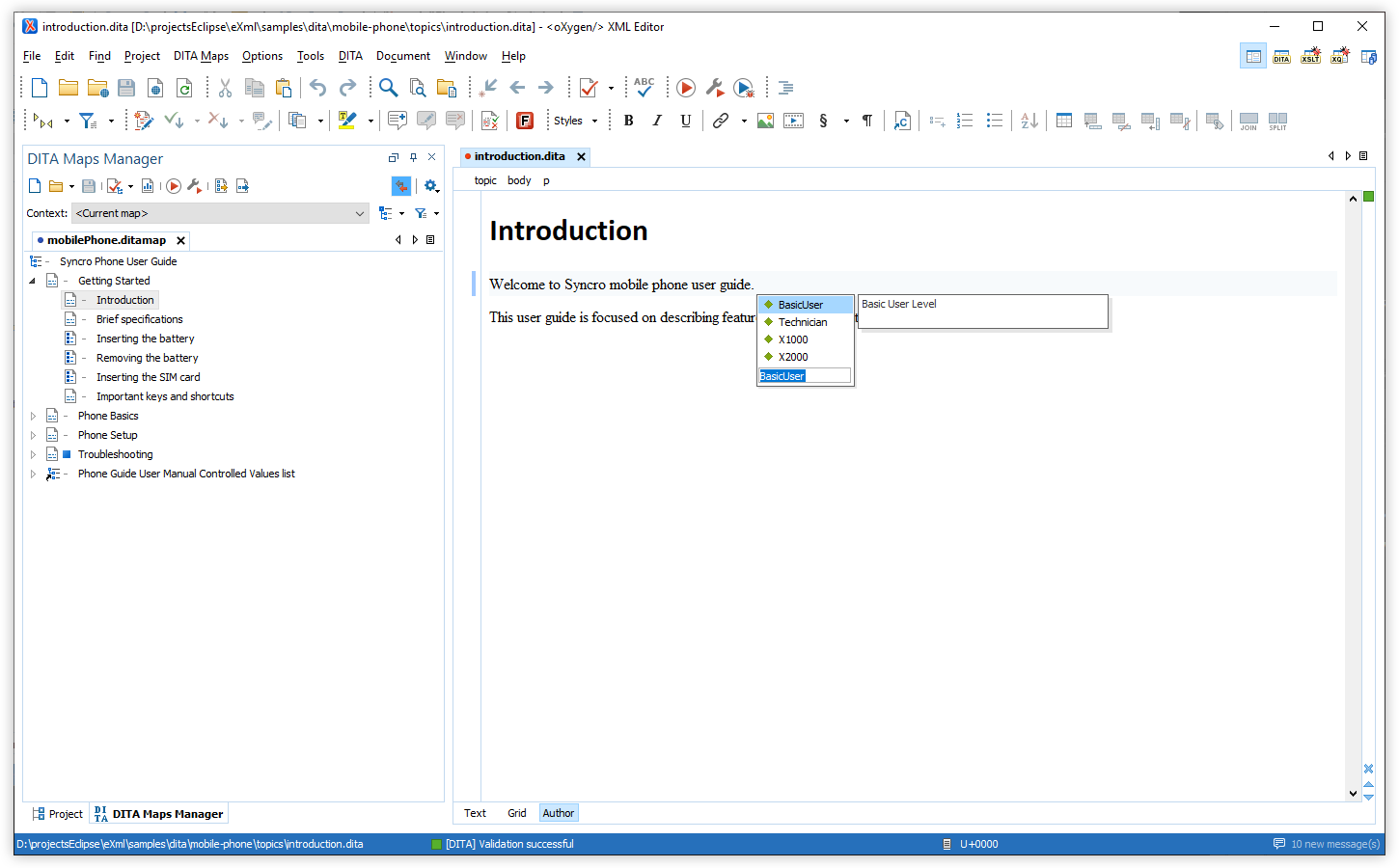Viewport: 1399px width, 868px height.
Task: Open validate options dropdown arrow in main toolbar
Action: click(611, 88)
